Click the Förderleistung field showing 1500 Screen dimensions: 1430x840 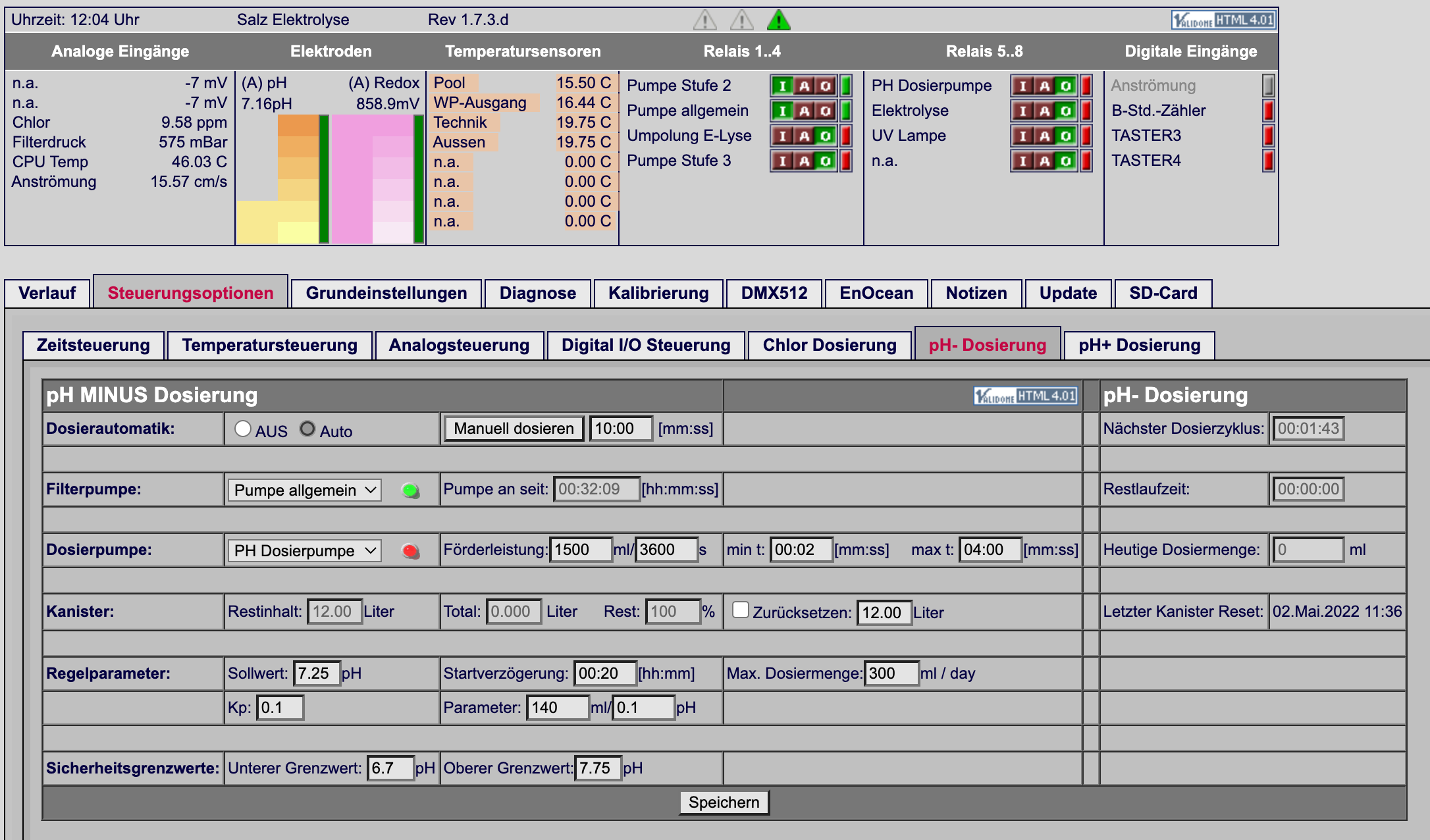(581, 550)
